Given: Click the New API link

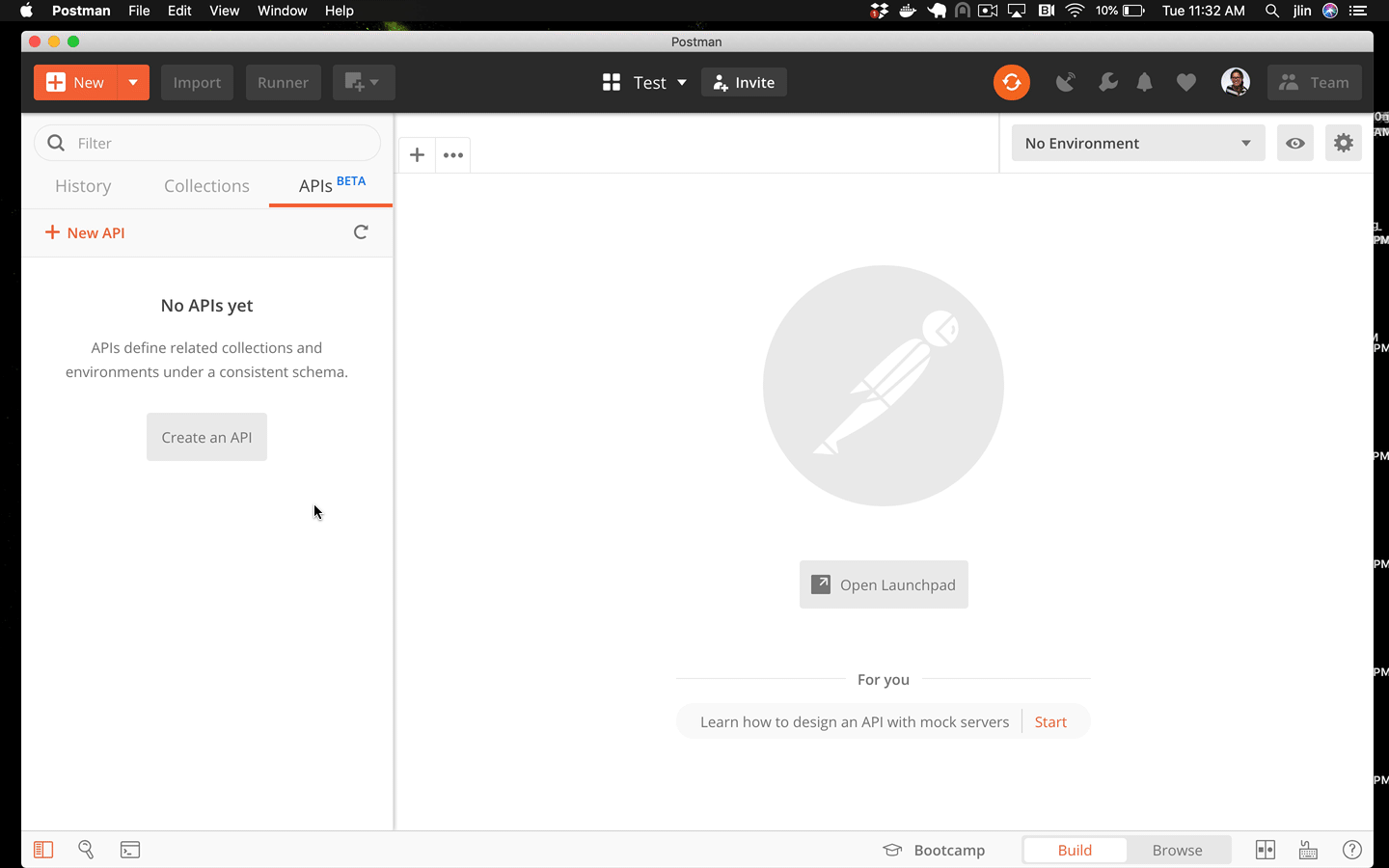Looking at the screenshot, I should tap(85, 232).
